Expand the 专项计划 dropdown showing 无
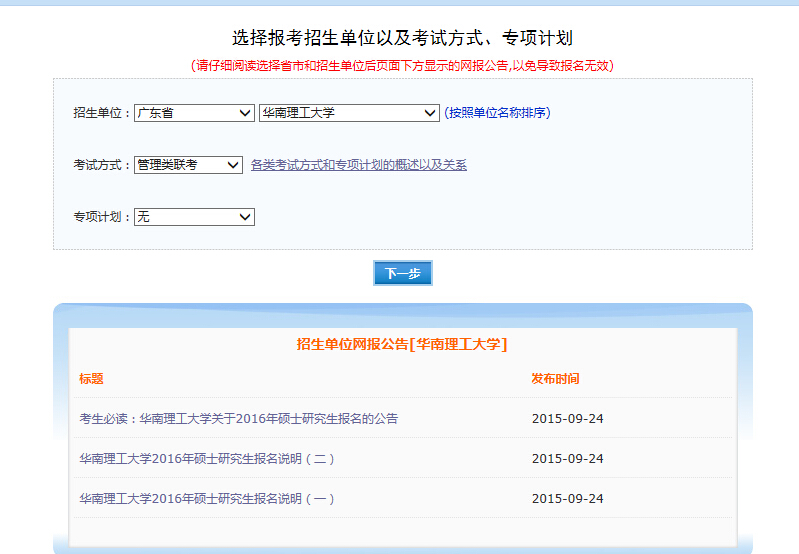Screen dimensions: 799x554 [x=194, y=217]
